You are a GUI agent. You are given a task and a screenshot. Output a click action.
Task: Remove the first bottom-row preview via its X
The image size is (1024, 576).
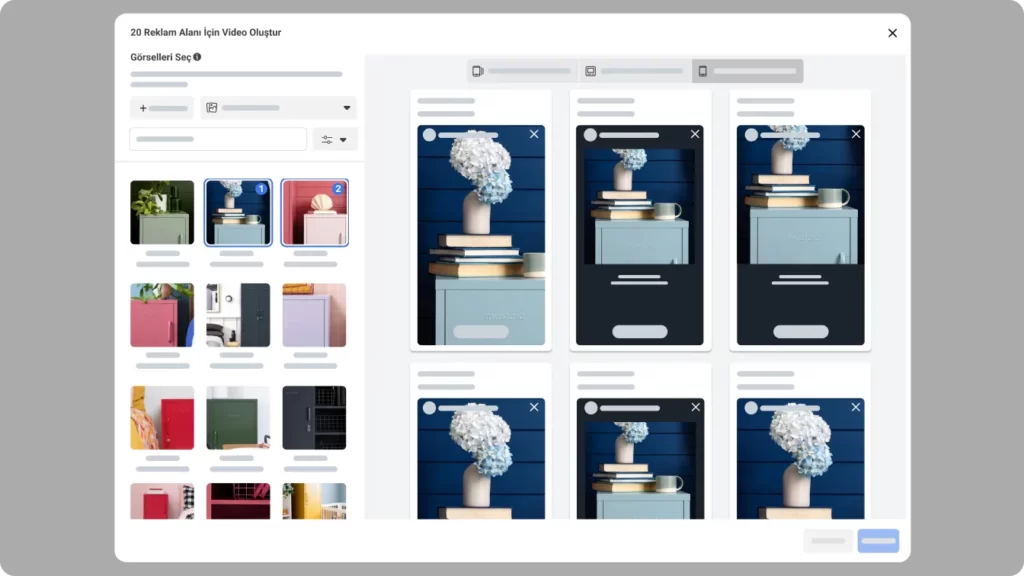pos(534,407)
